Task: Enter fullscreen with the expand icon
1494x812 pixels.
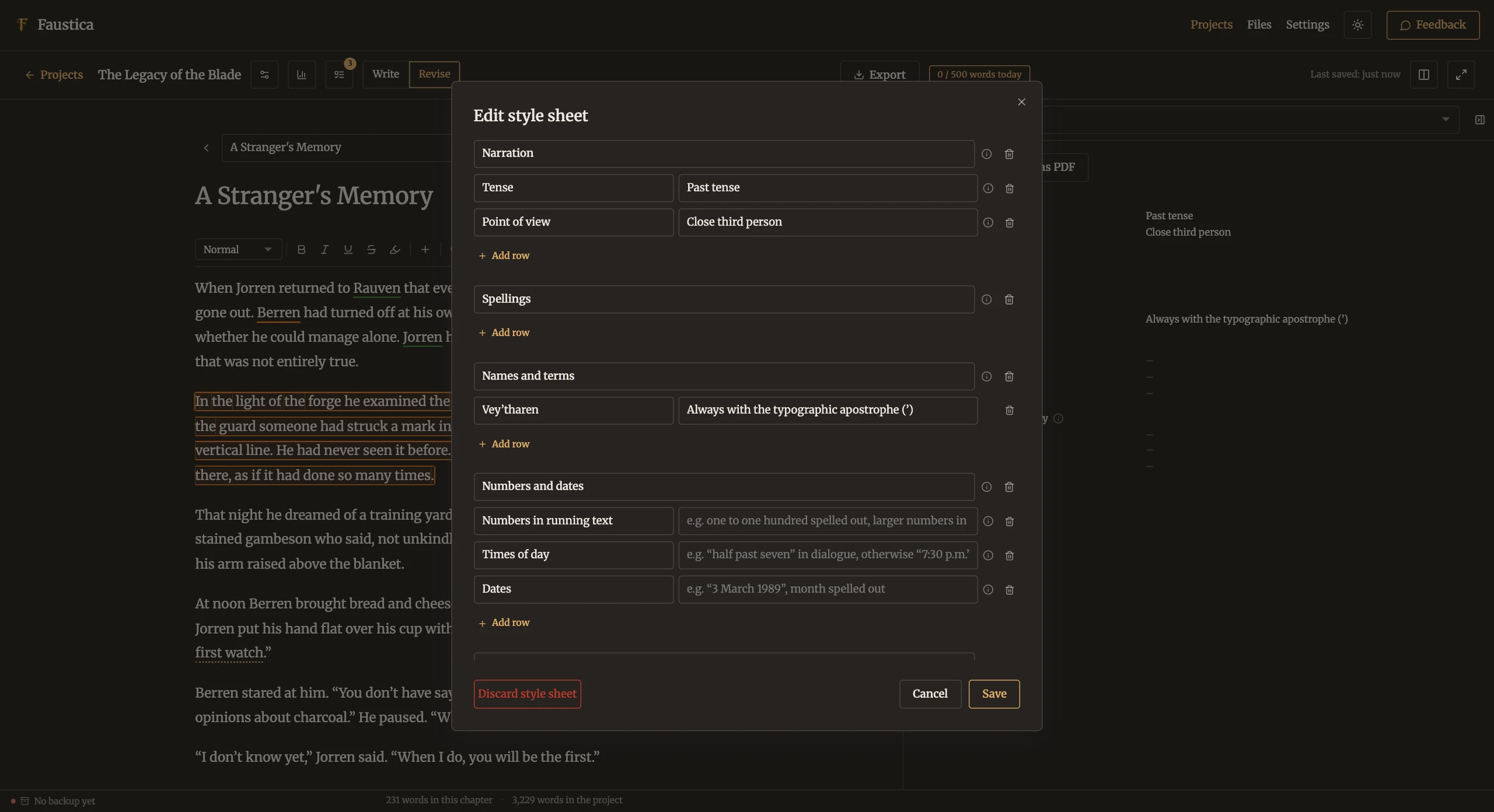Action: click(x=1461, y=75)
